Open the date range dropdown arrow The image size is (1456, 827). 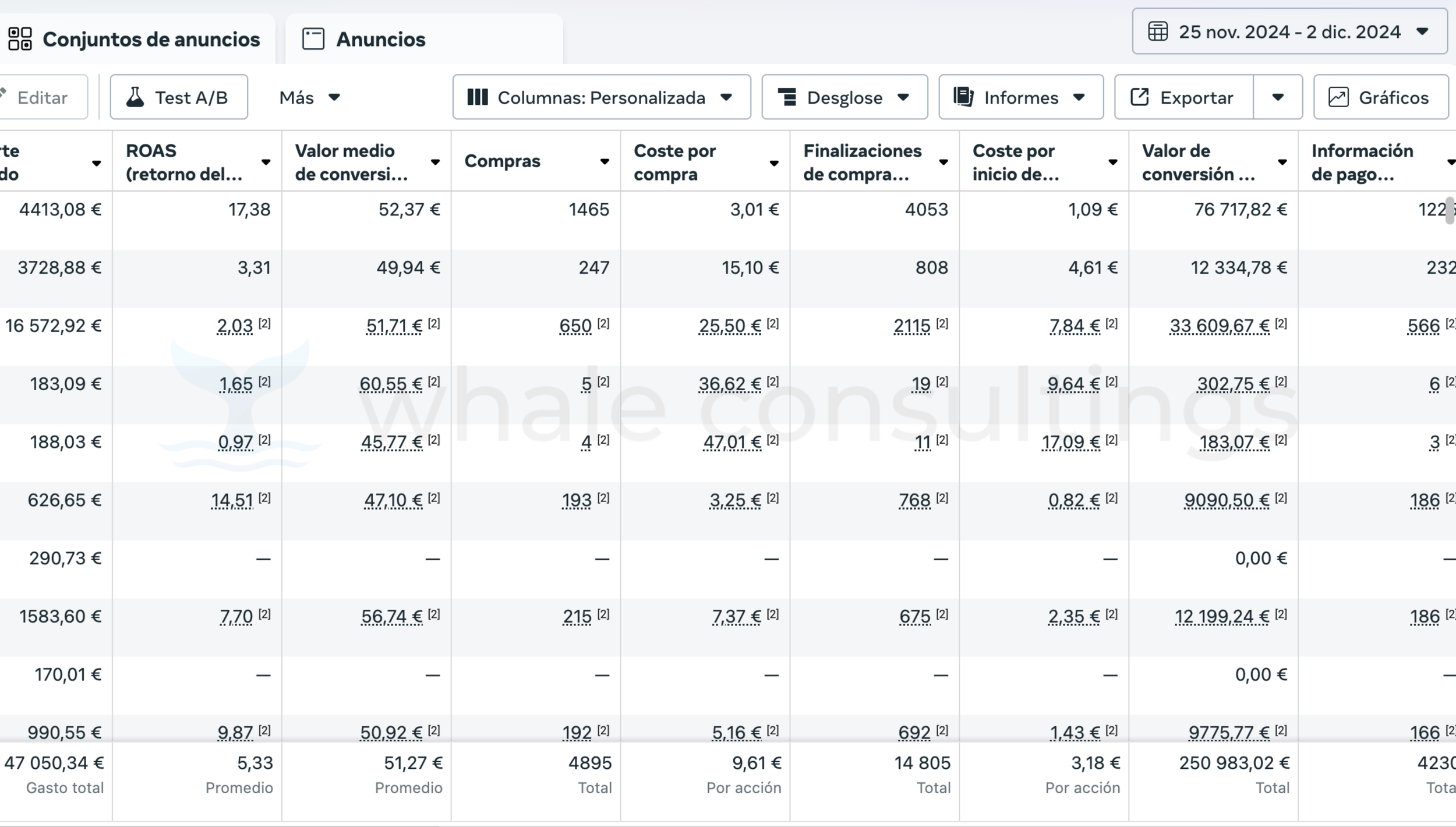[x=1422, y=31]
